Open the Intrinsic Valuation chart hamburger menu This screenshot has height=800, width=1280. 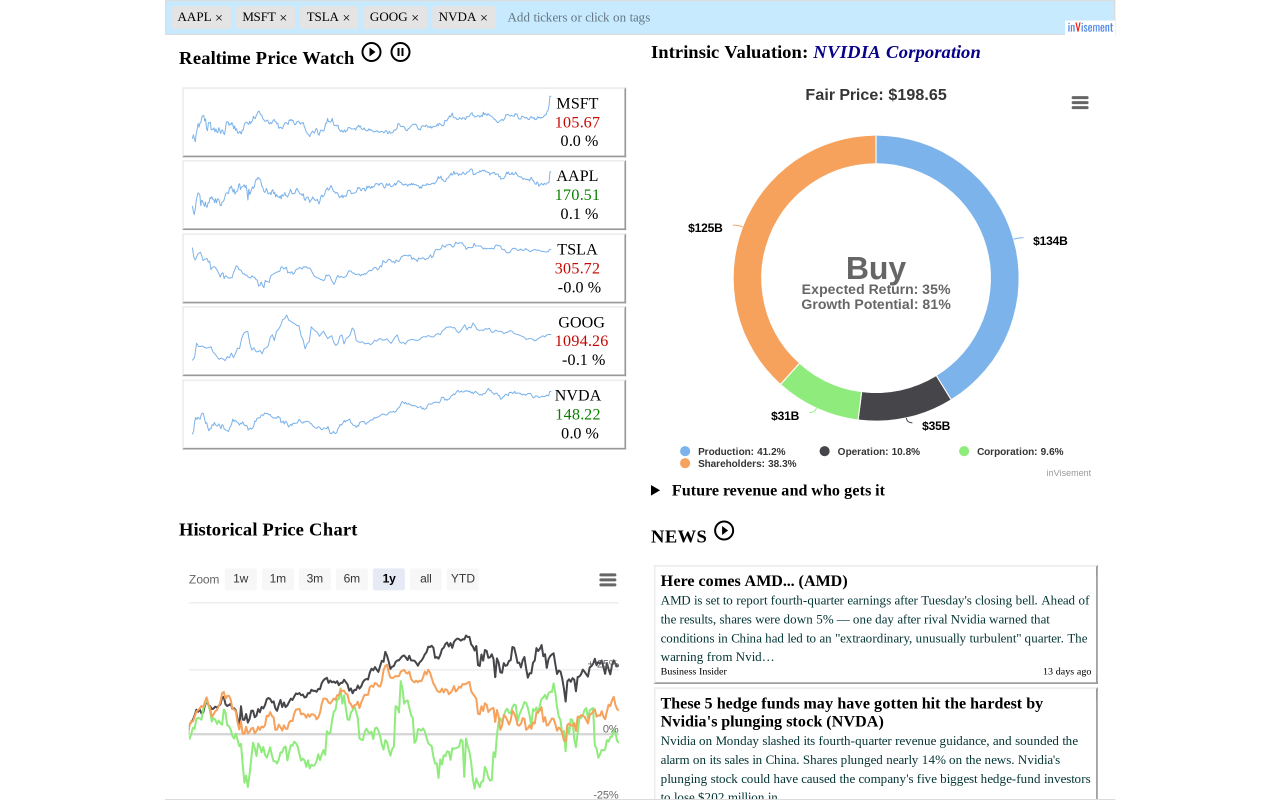1080,103
